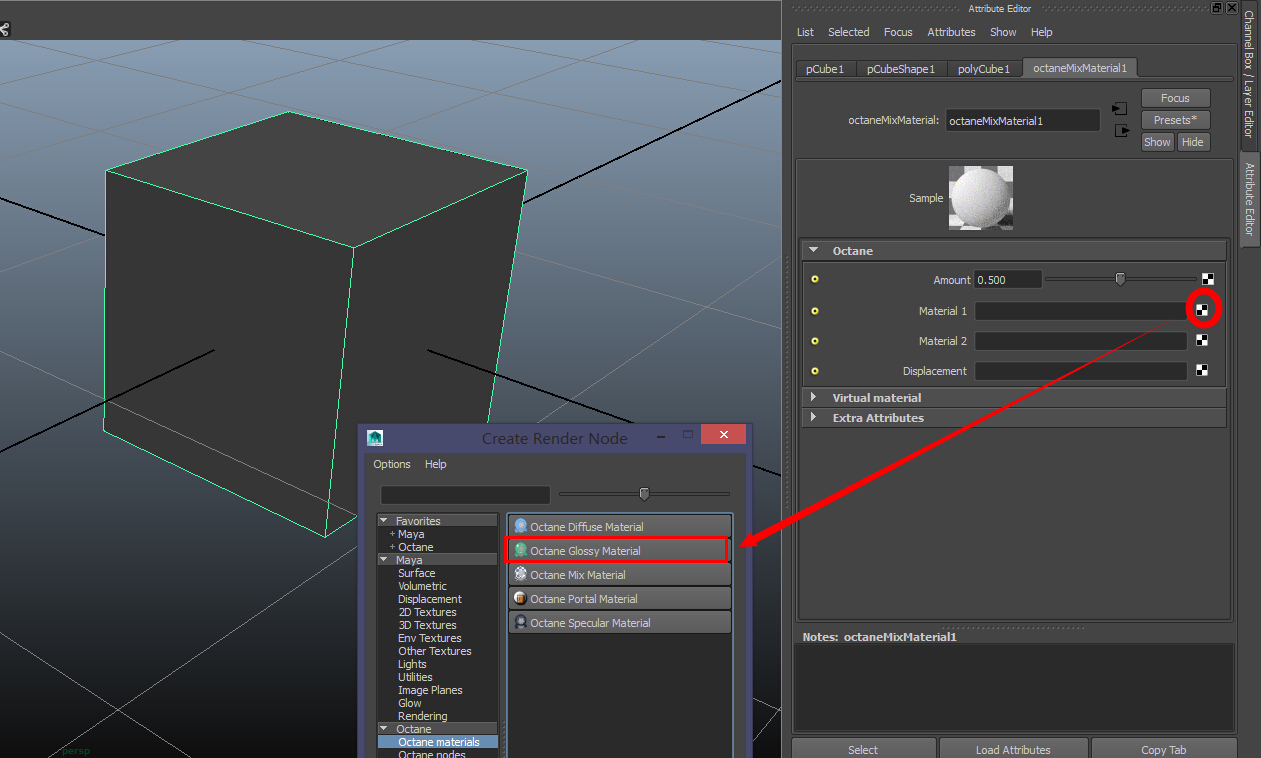Image resolution: width=1261 pixels, height=758 pixels.
Task: Select Surface in the Maya category list
Action: click(416, 573)
